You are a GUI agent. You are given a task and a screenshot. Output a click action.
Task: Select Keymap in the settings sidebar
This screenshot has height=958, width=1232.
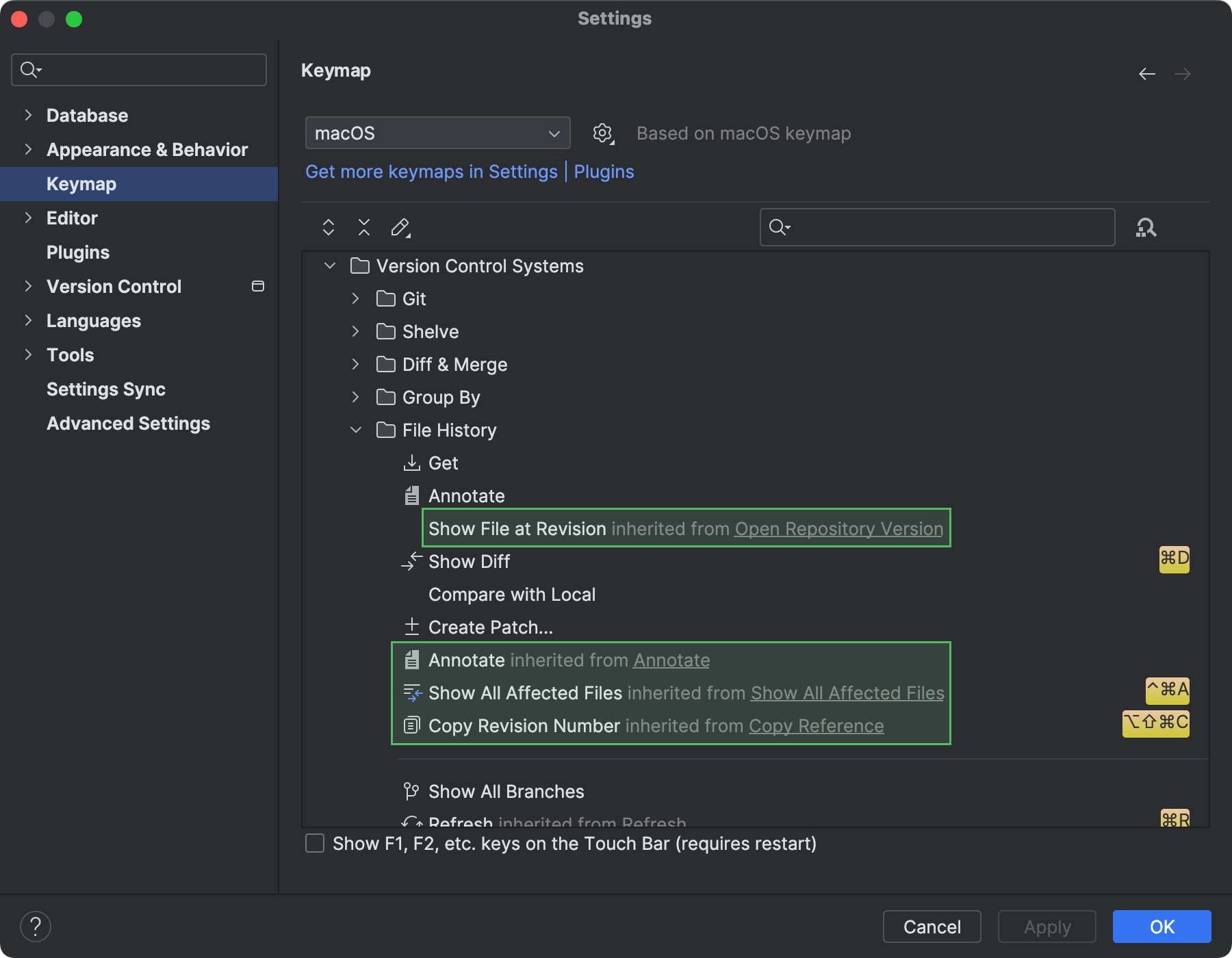click(81, 183)
